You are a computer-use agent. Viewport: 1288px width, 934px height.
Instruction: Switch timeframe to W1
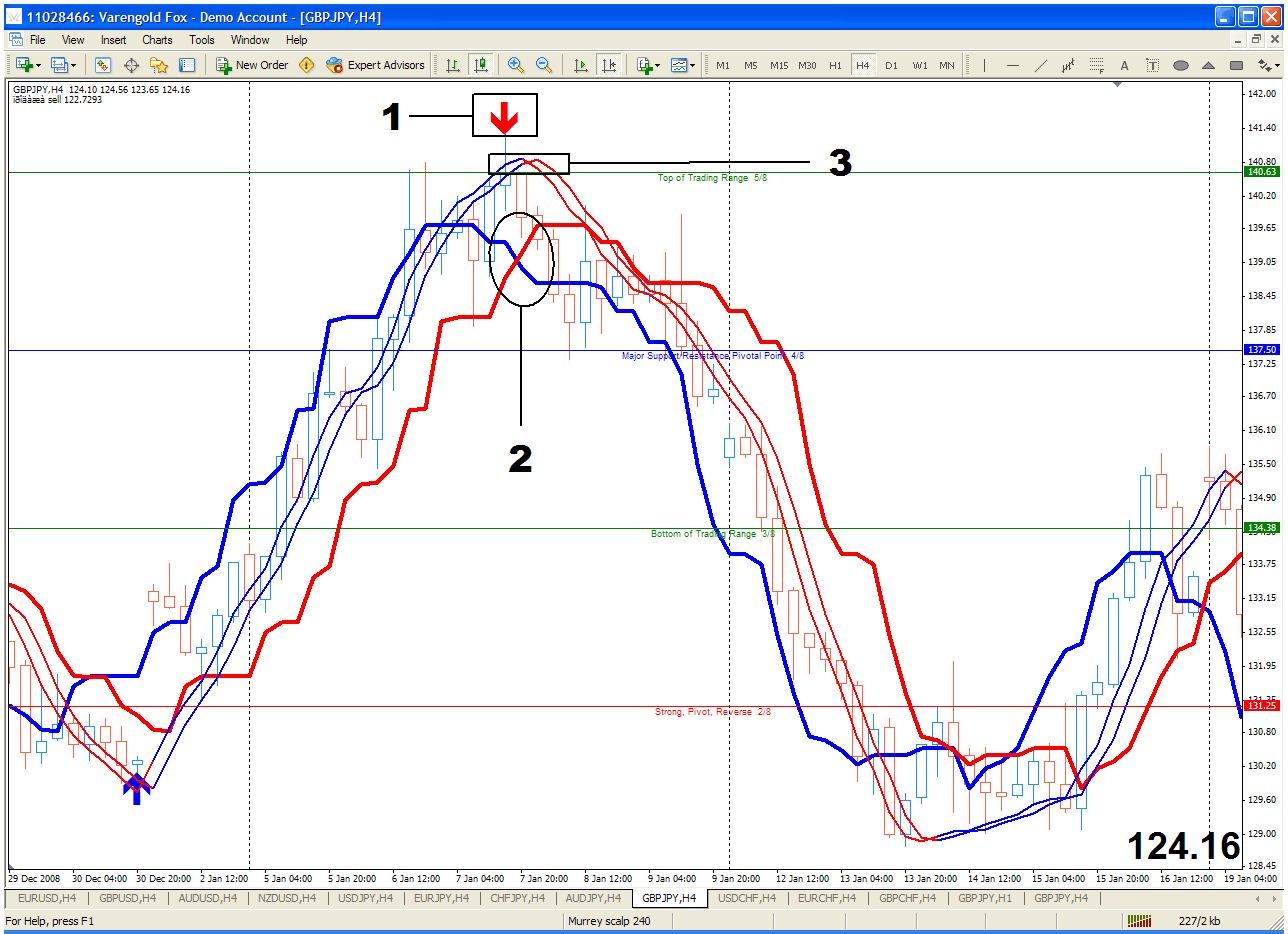pos(919,65)
